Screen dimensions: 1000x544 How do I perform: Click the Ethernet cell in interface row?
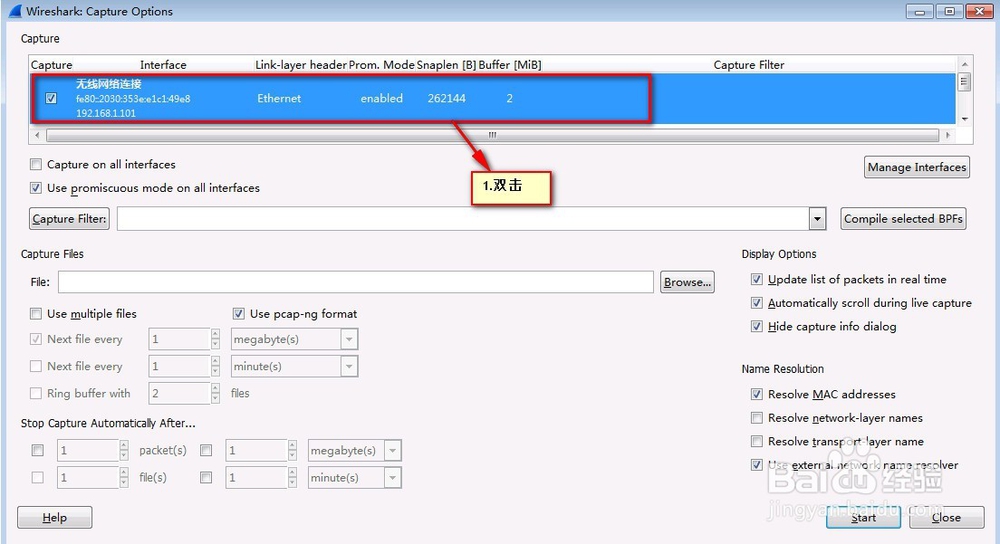tap(279, 98)
